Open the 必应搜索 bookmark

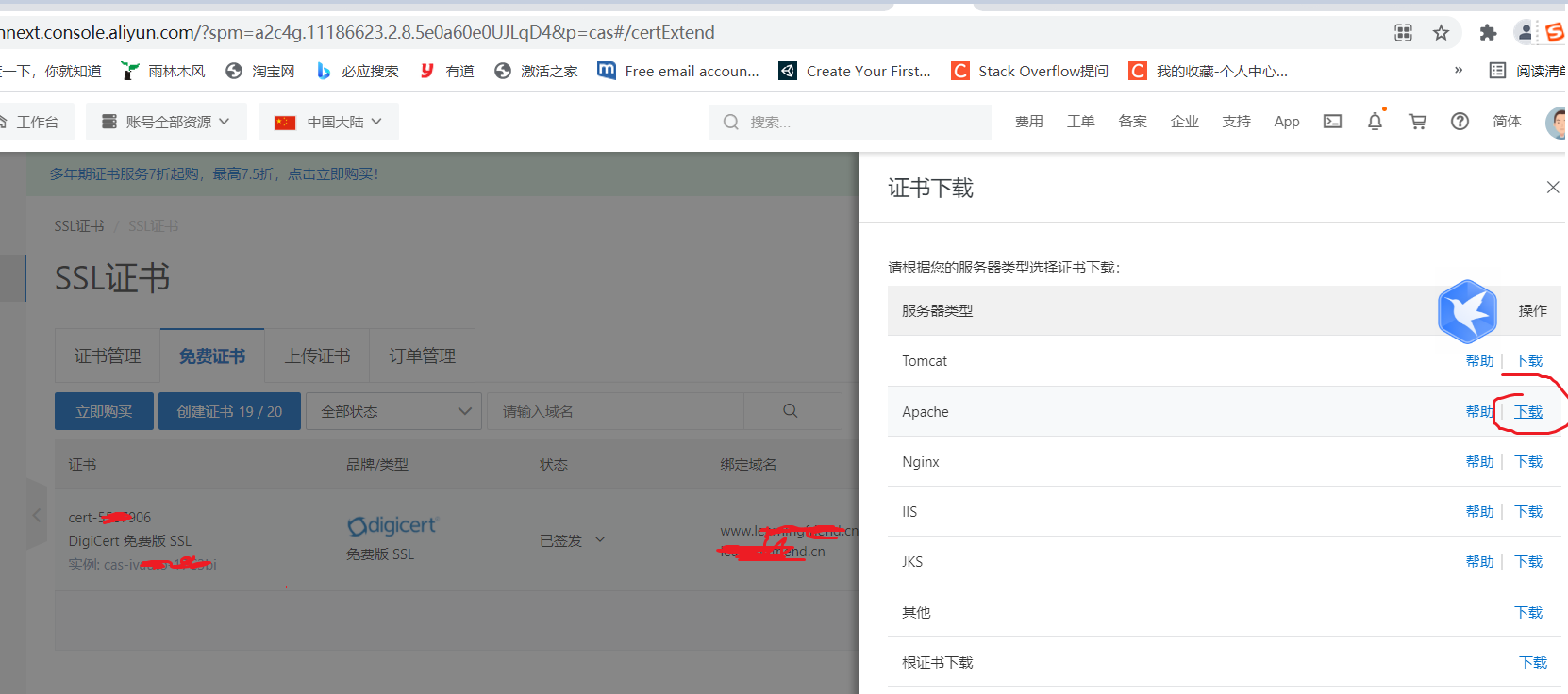(358, 71)
